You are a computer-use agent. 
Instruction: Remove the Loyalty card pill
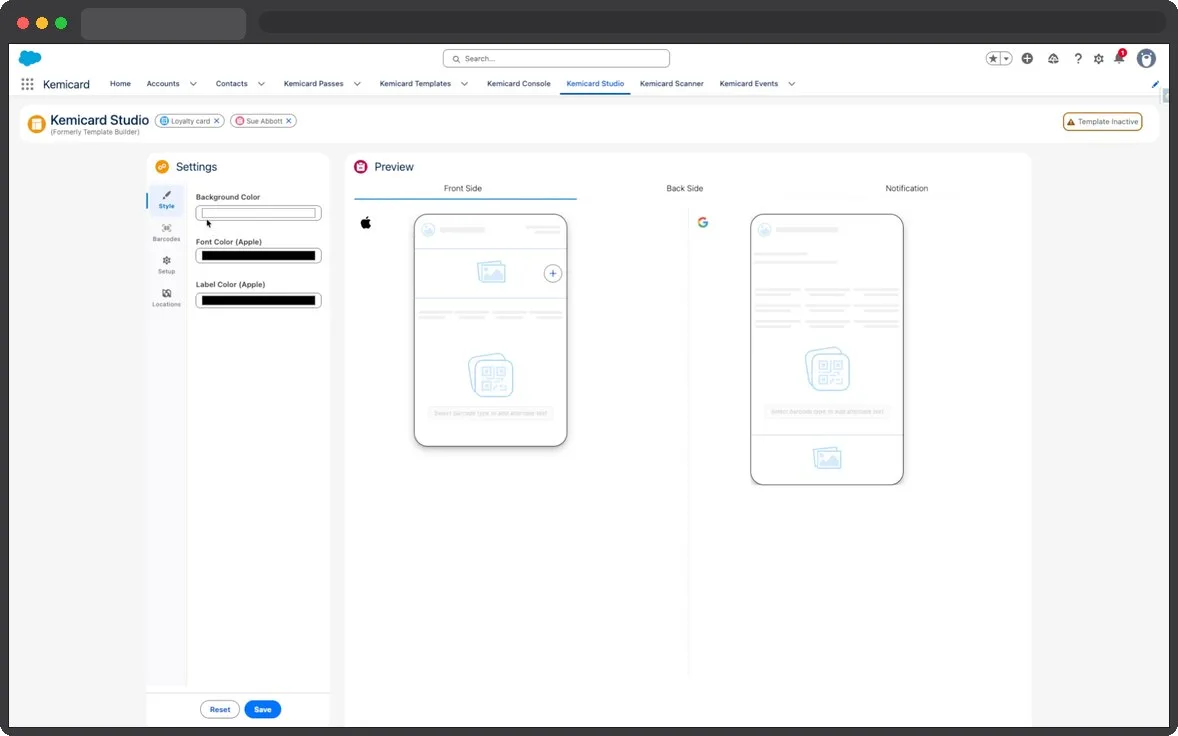pyautogui.click(x=216, y=121)
